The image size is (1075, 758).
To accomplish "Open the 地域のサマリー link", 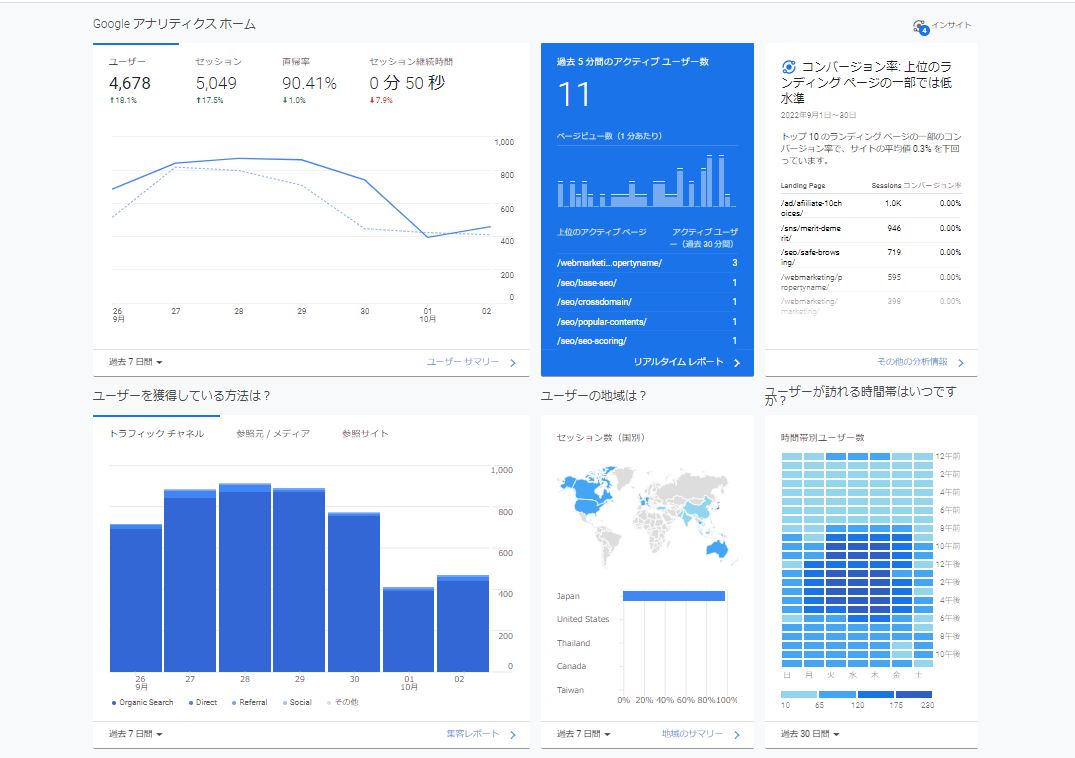I will click(x=692, y=734).
